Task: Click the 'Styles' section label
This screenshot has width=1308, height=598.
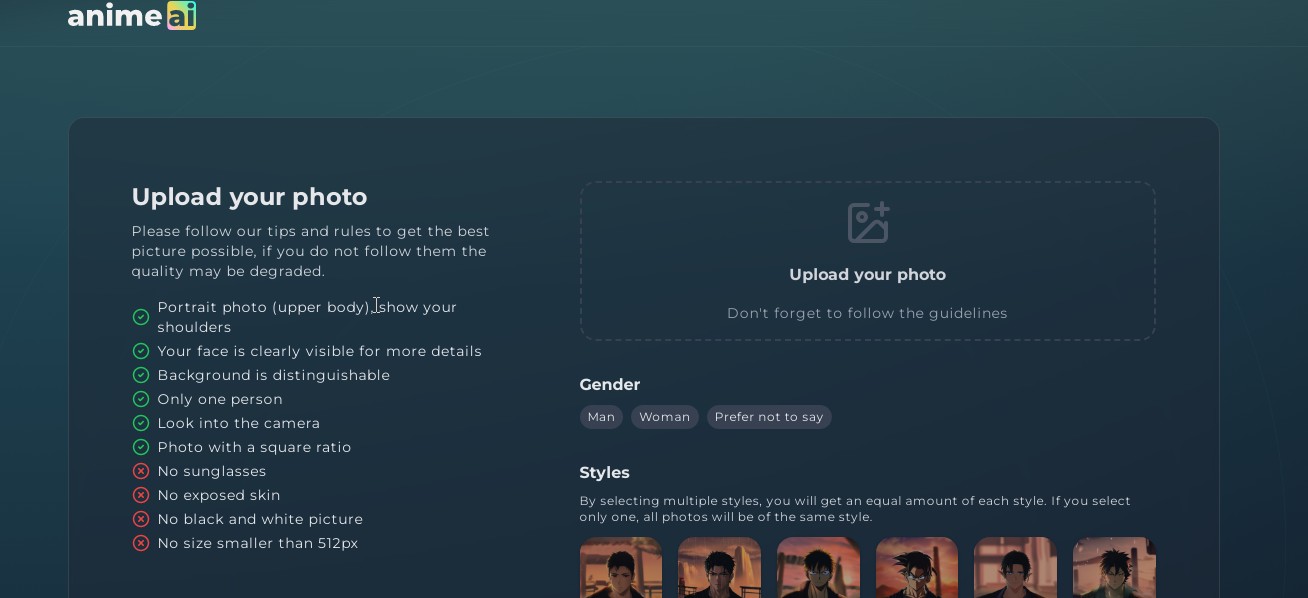Action: point(605,472)
